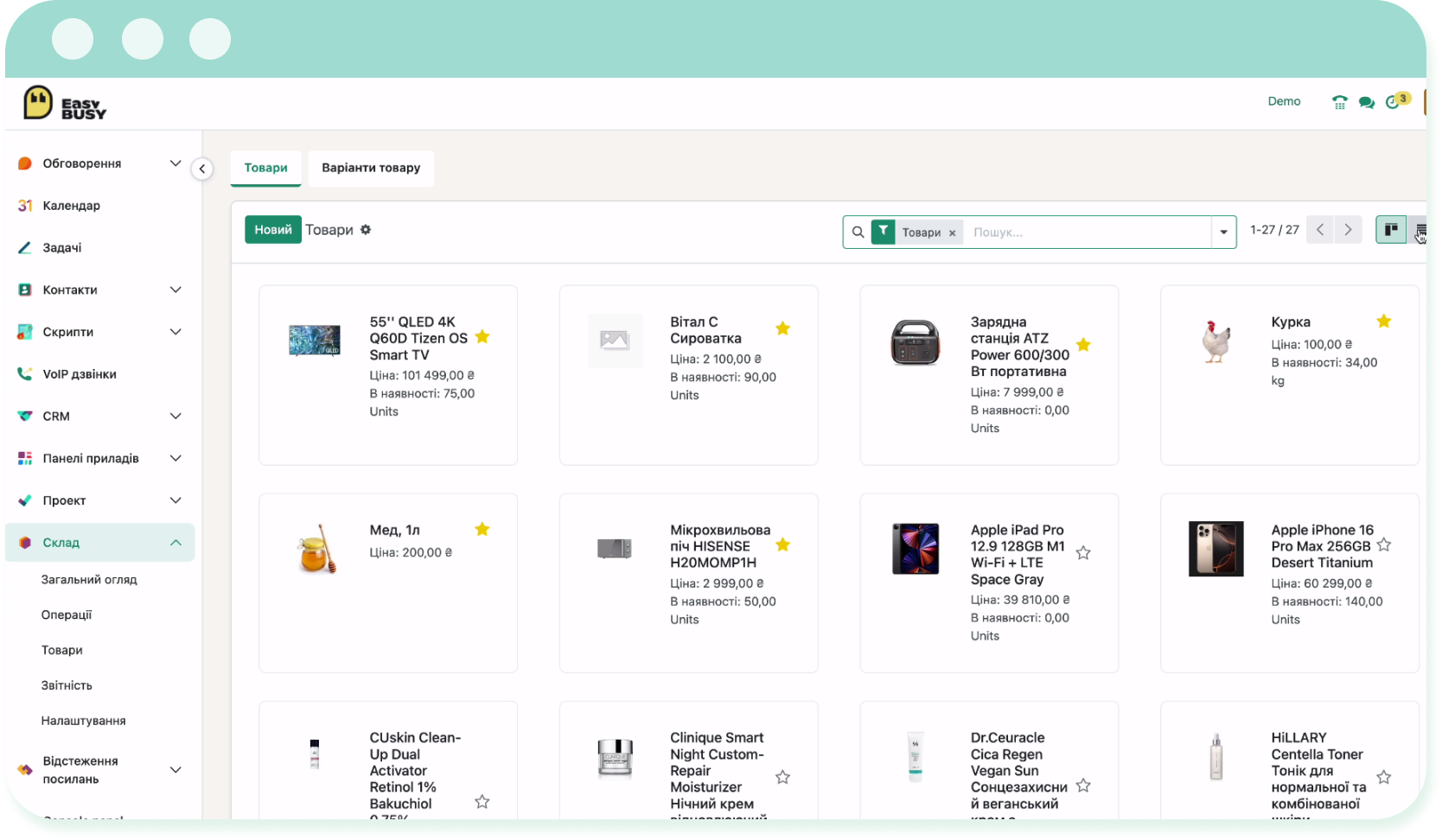
Task: Open Задачі in the sidebar
Action: [x=62, y=248]
